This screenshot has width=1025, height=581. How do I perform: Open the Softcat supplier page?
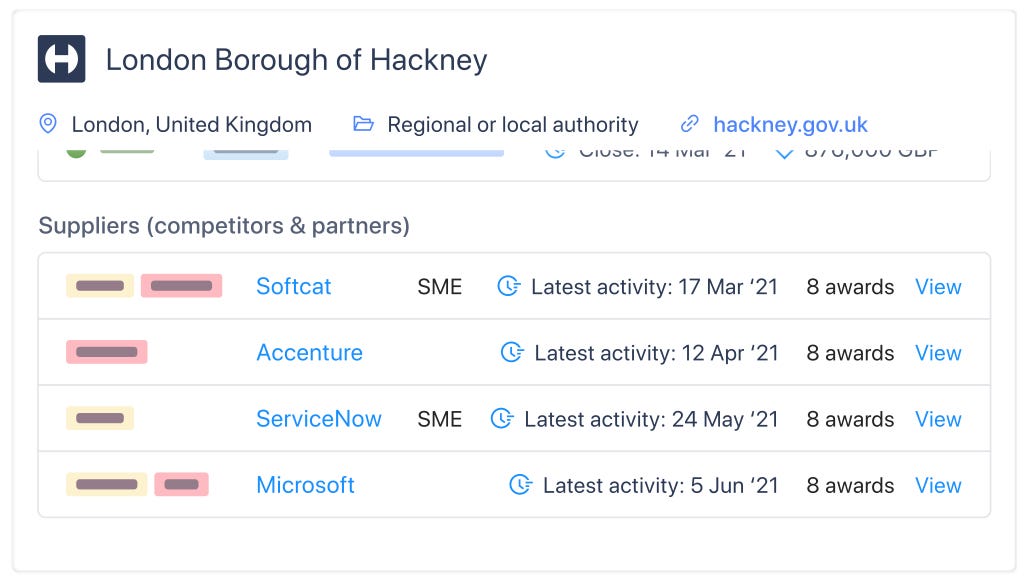(x=294, y=286)
